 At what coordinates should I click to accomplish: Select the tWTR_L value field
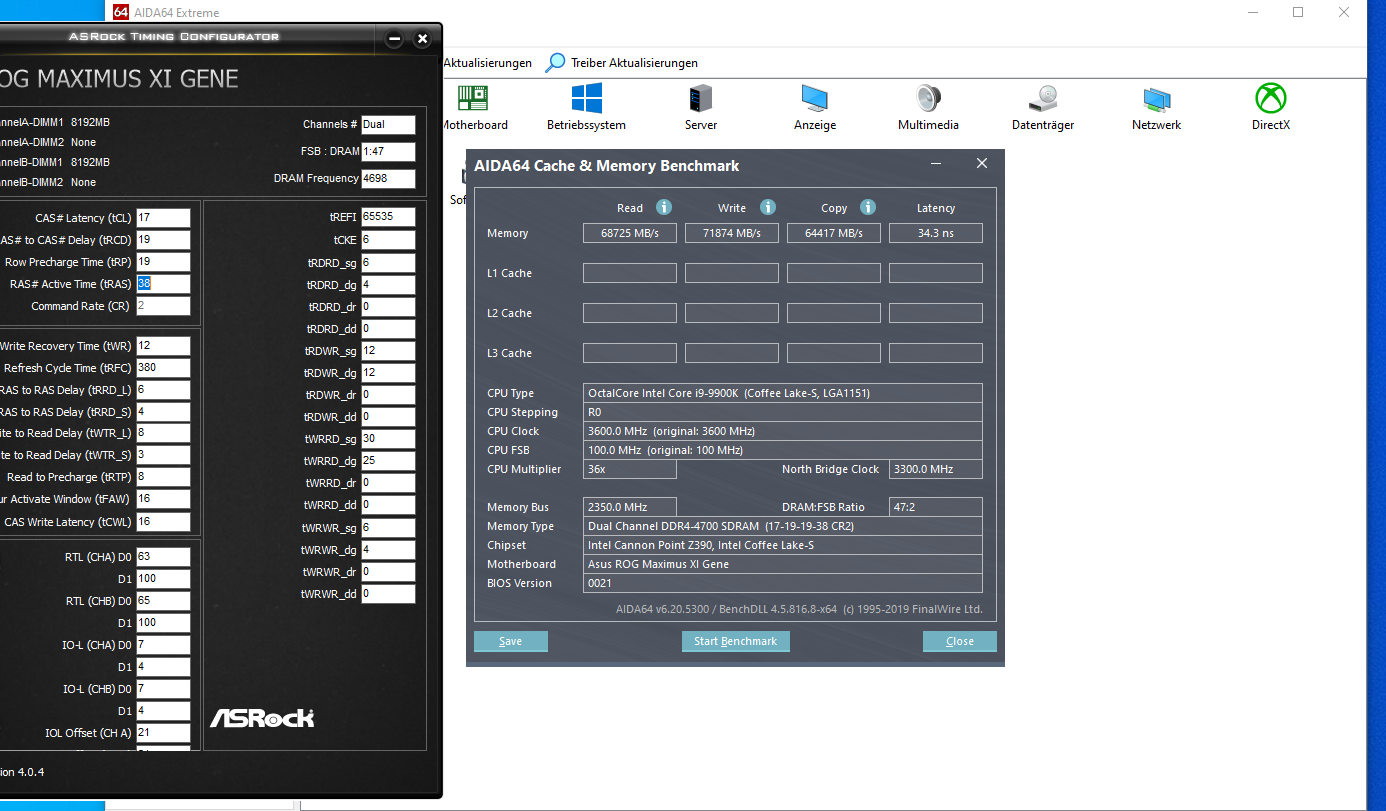163,433
